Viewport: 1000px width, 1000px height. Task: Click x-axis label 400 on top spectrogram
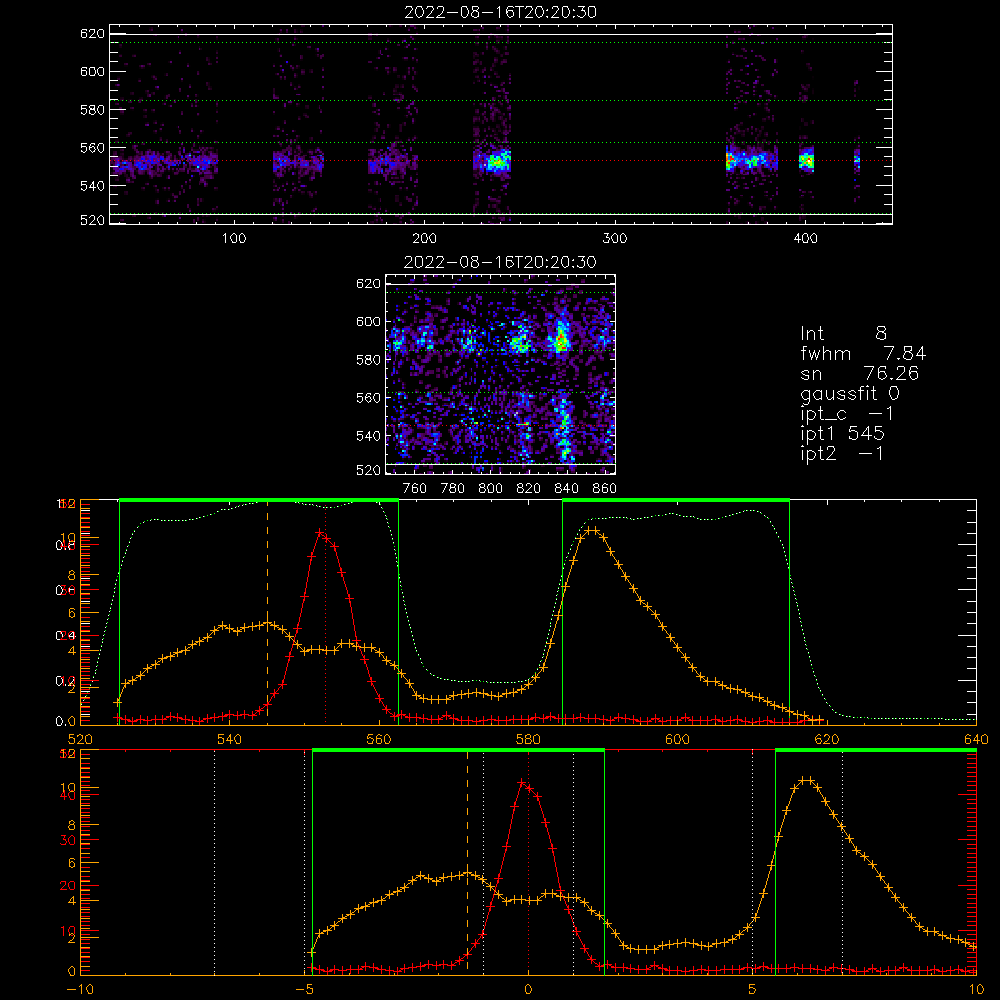pos(805,239)
